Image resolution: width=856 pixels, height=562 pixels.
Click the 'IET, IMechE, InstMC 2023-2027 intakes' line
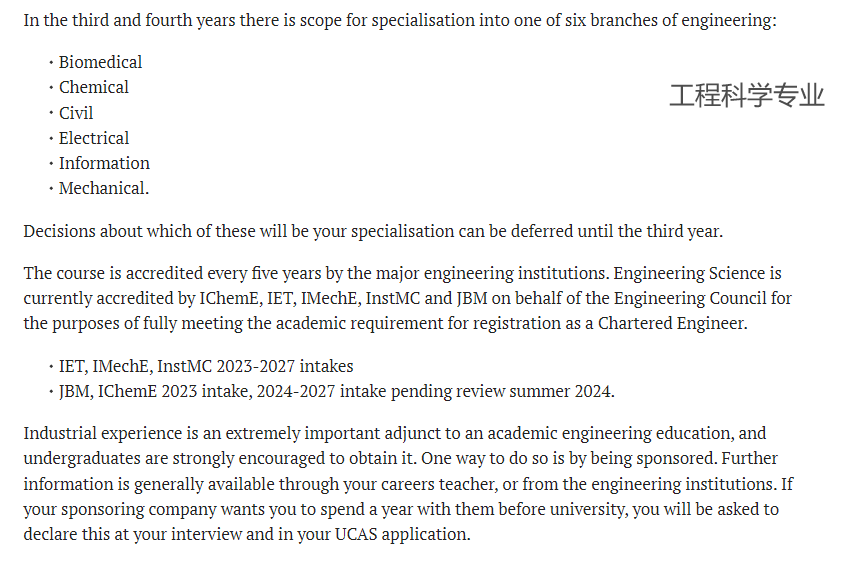pyautogui.click(x=206, y=366)
